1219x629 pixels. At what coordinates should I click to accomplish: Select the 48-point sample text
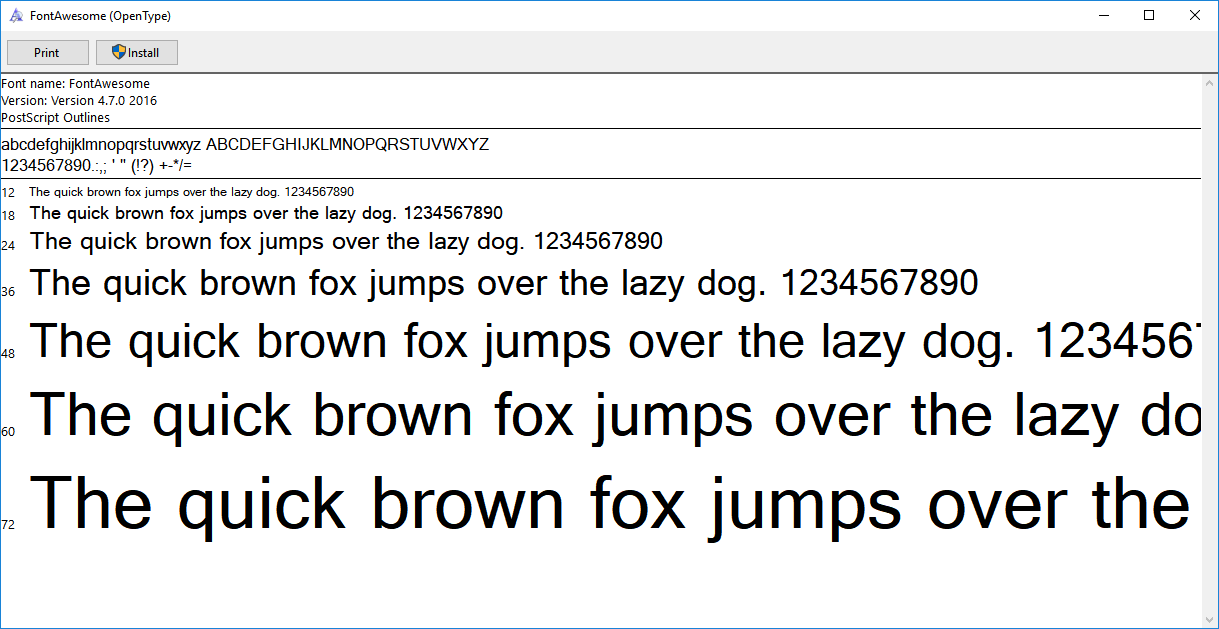[600, 341]
